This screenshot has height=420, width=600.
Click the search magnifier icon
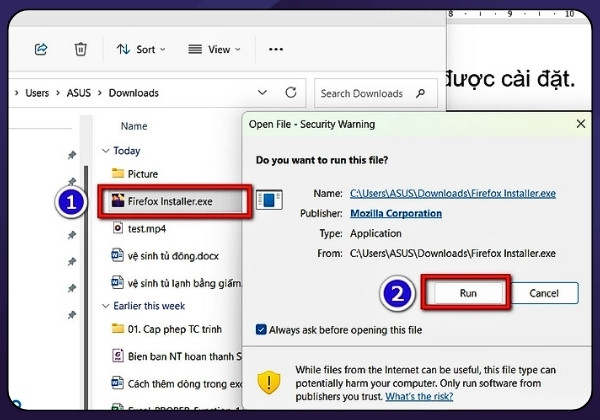pyautogui.click(x=420, y=93)
